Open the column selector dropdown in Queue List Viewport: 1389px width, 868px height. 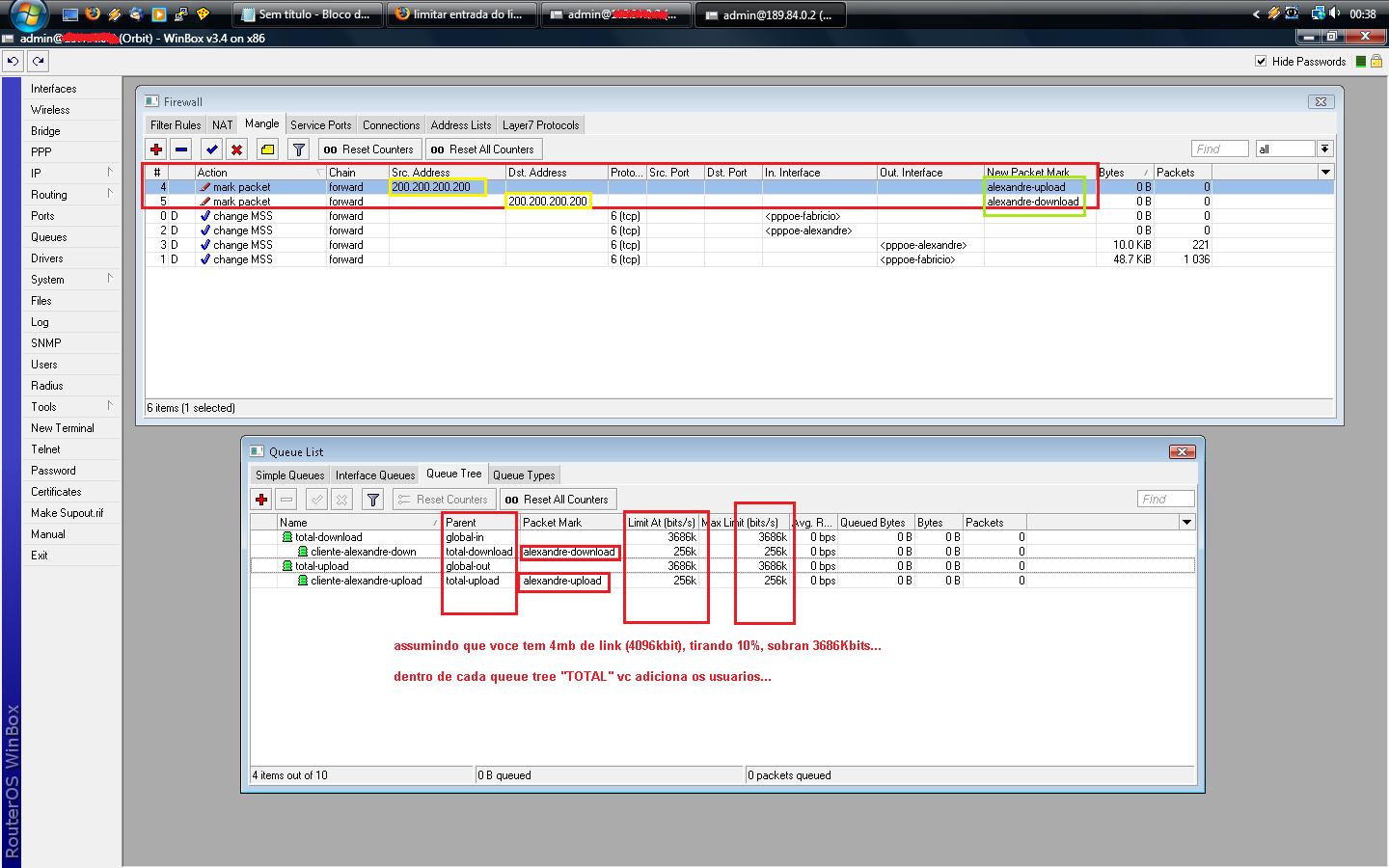point(1187,522)
